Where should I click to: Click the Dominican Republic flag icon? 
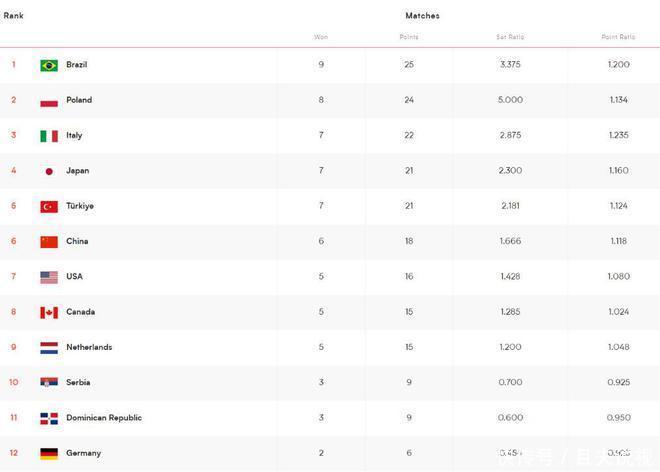tap(49, 418)
